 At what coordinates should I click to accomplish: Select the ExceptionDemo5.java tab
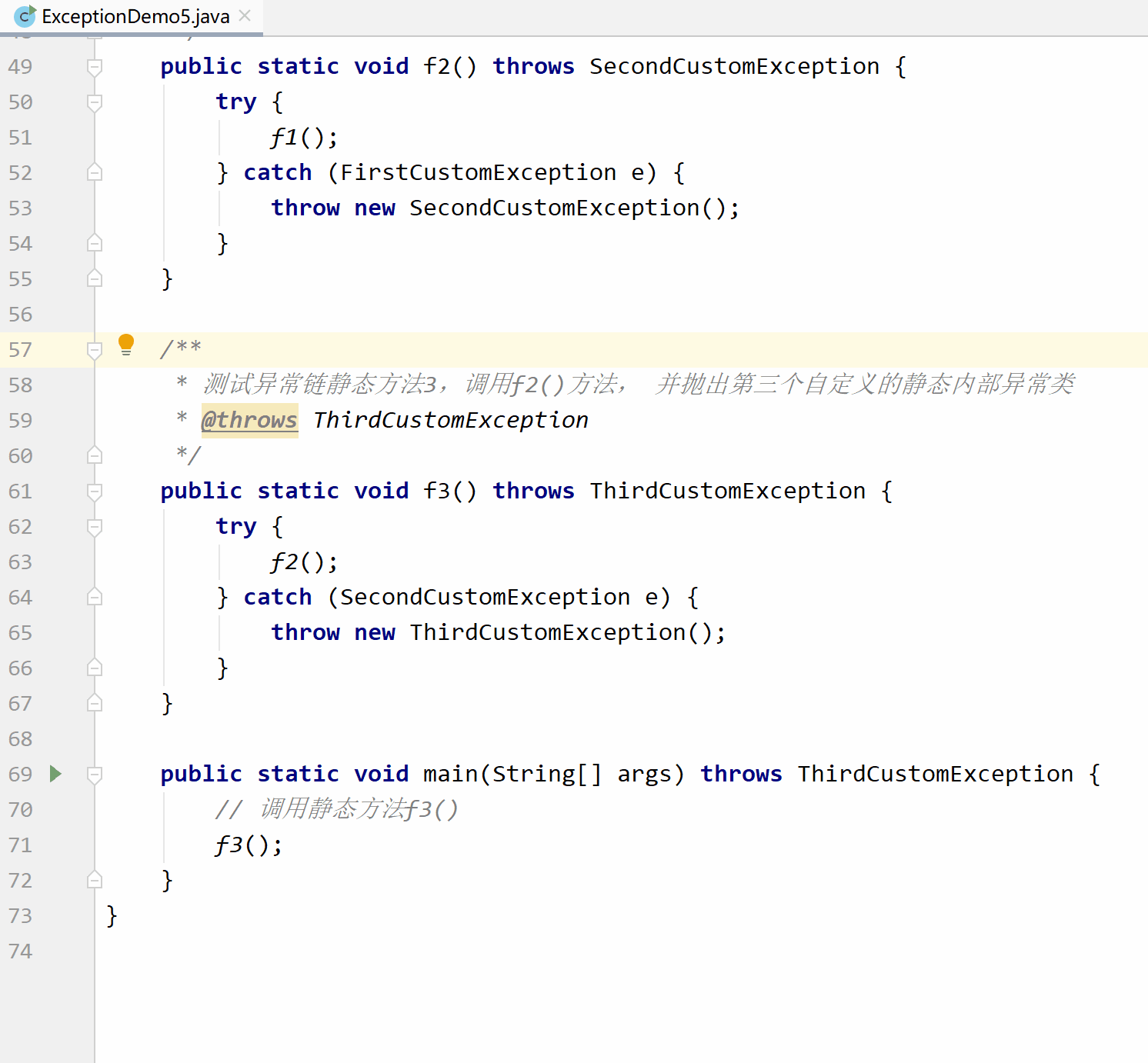(132, 16)
